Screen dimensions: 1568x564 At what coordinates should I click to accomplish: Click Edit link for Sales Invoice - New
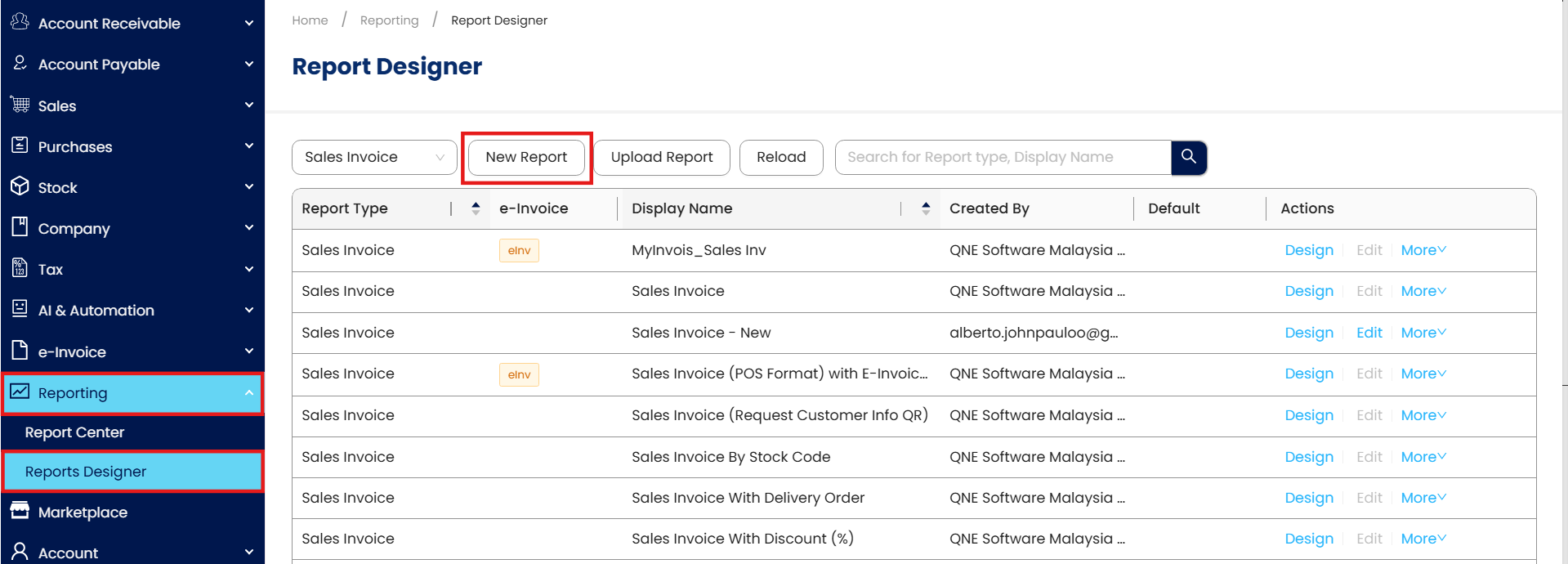tap(1369, 333)
